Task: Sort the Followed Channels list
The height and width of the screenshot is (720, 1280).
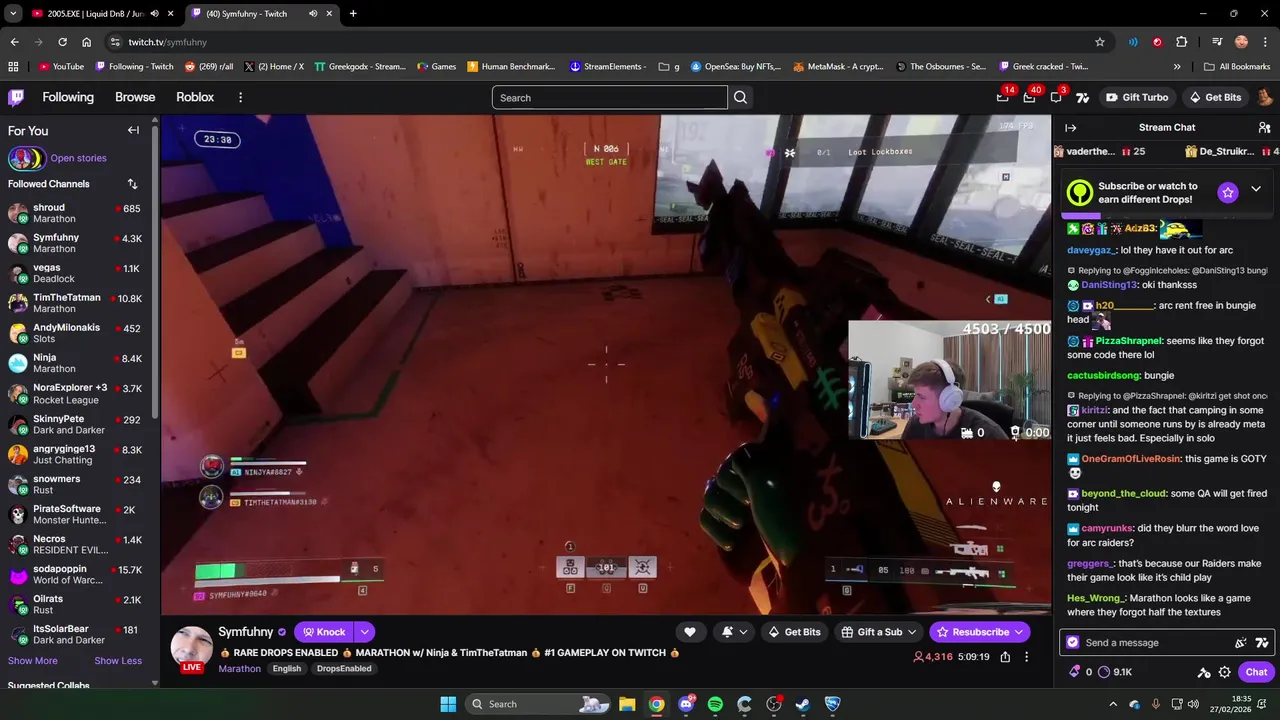Action: (132, 184)
